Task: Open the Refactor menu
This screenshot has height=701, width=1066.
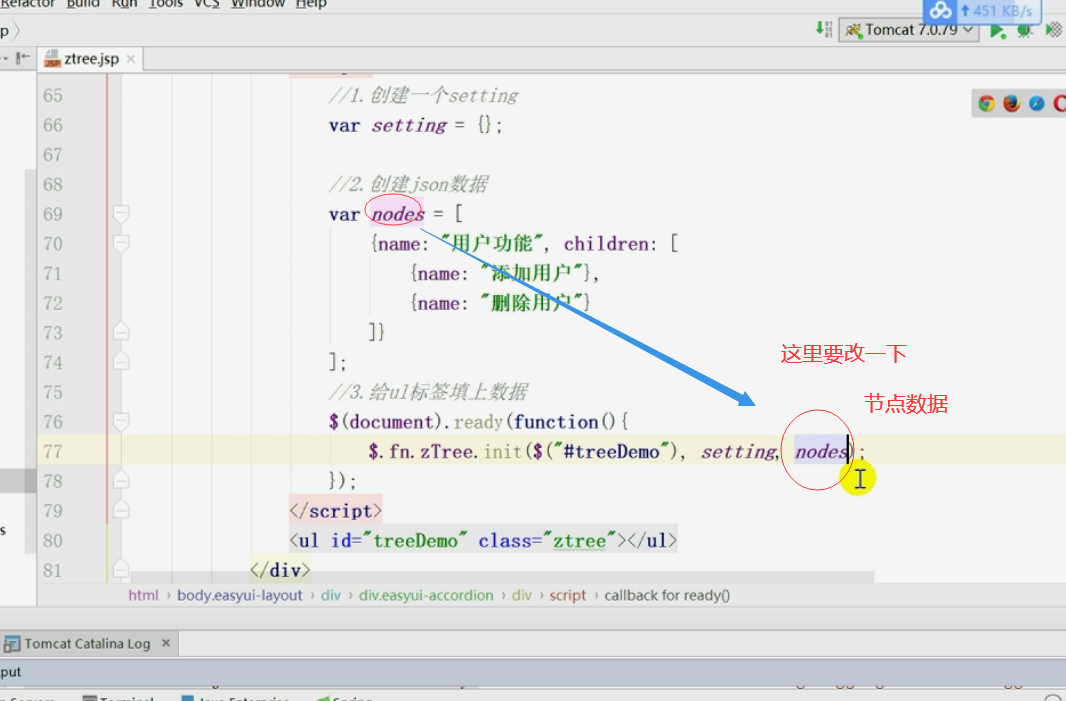Action: [28, 3]
